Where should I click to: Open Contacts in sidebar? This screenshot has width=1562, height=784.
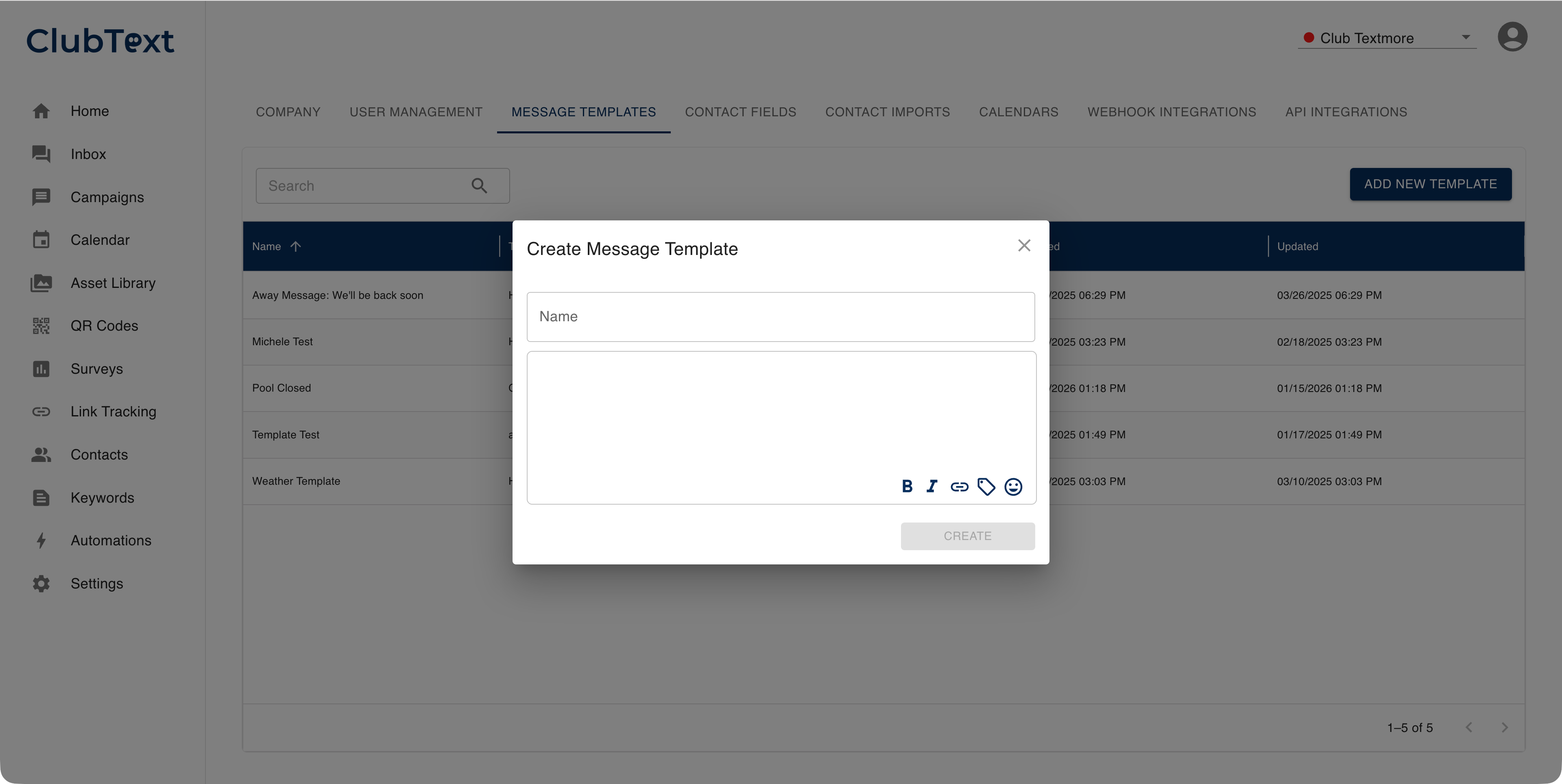(x=99, y=455)
